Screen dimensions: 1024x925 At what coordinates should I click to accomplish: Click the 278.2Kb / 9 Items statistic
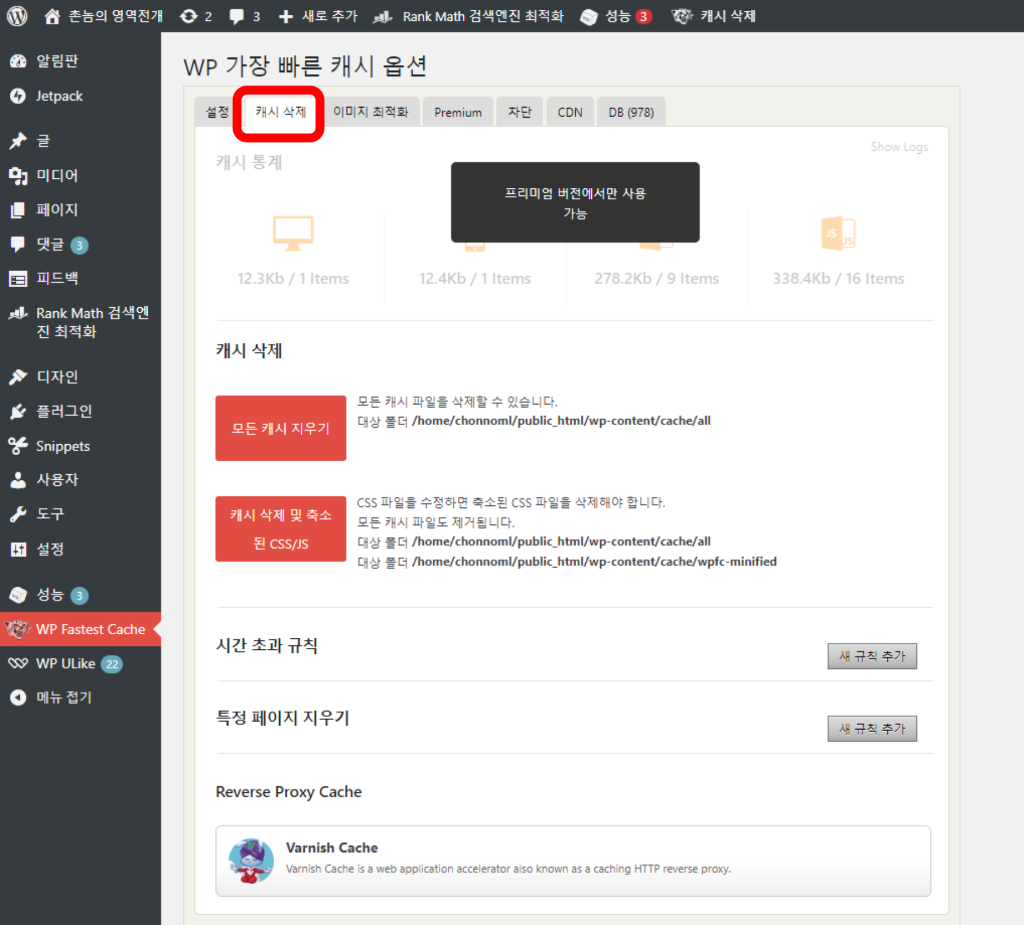656,278
